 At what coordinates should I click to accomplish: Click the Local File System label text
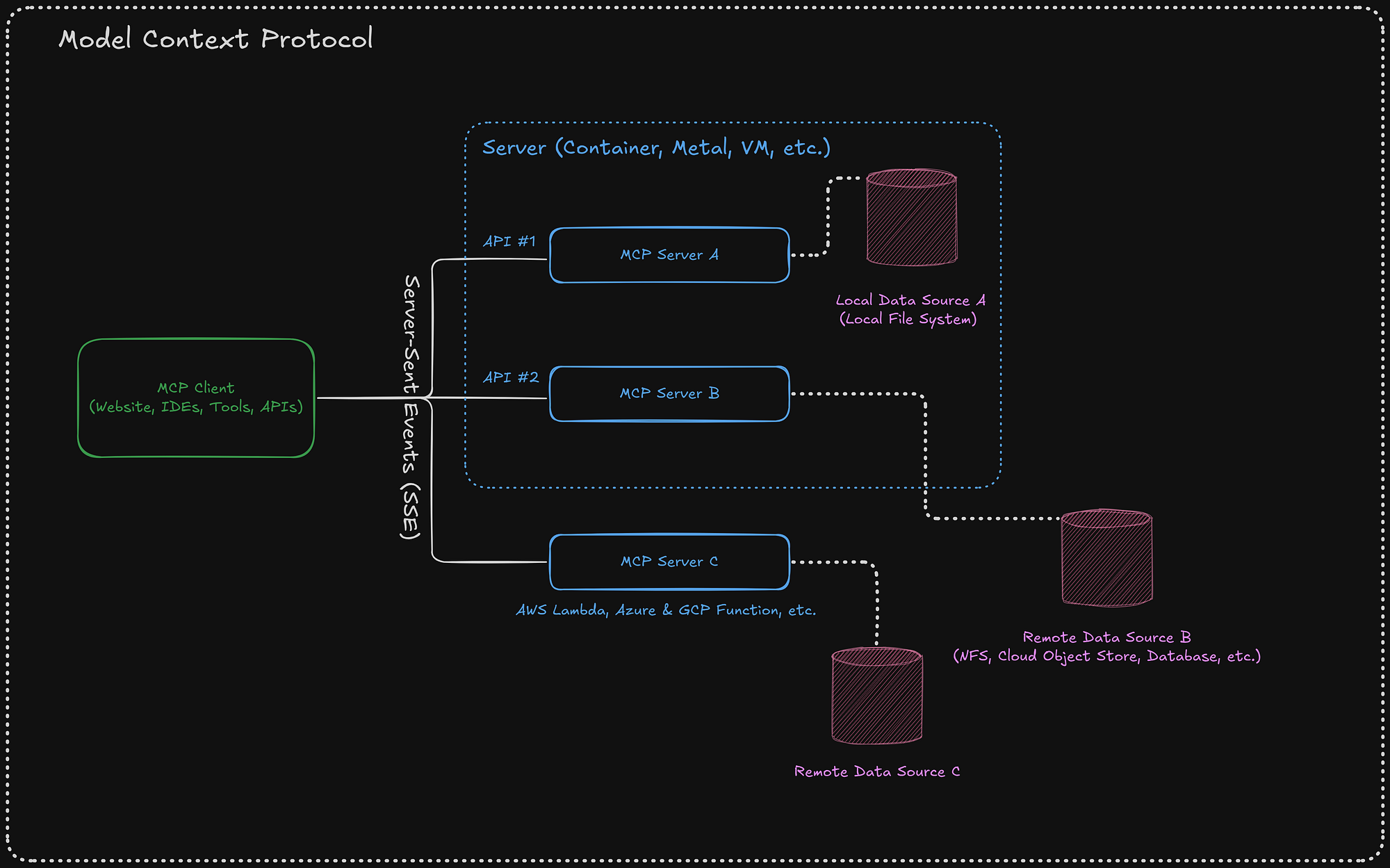click(908, 320)
